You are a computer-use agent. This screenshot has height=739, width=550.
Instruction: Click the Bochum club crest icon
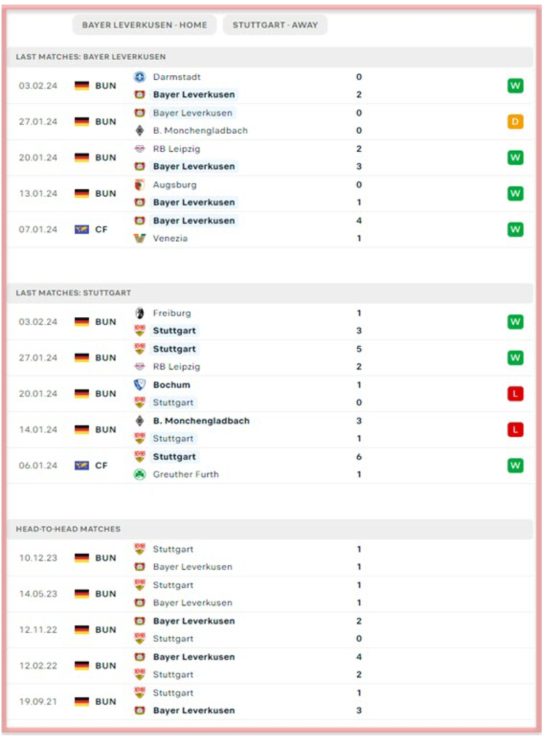140,385
